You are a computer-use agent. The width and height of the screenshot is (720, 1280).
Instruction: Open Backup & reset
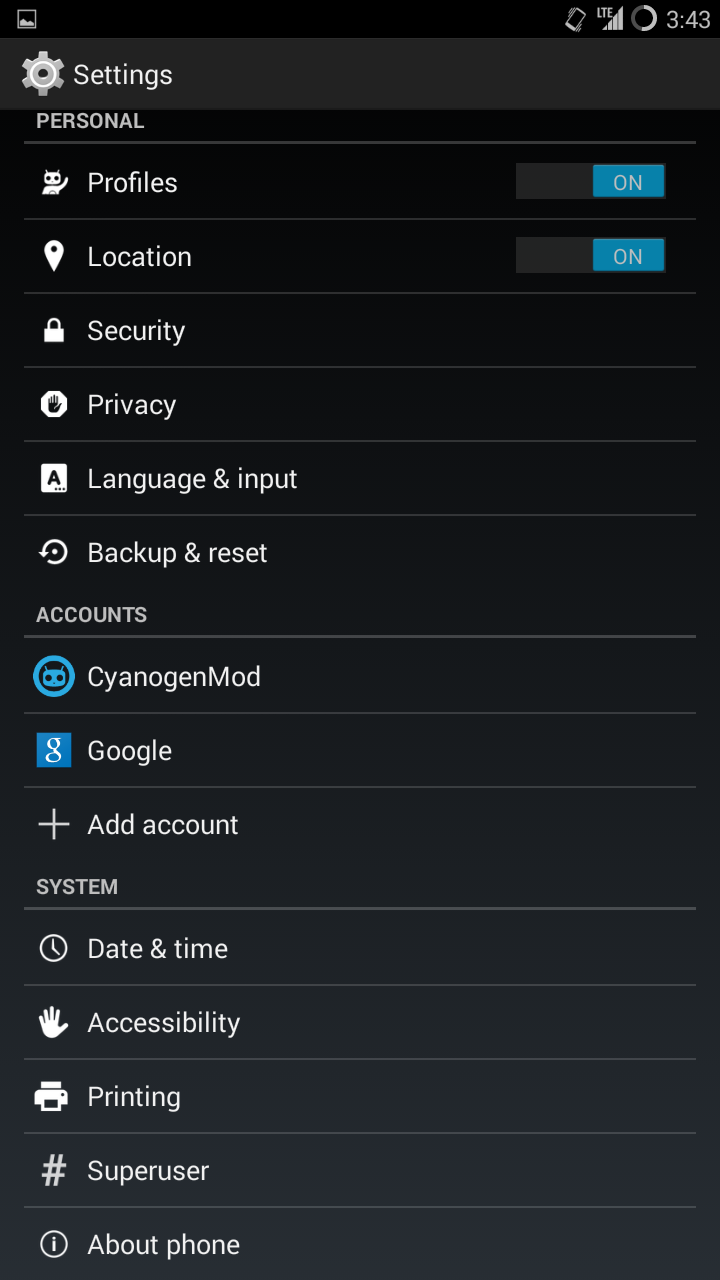click(x=360, y=552)
